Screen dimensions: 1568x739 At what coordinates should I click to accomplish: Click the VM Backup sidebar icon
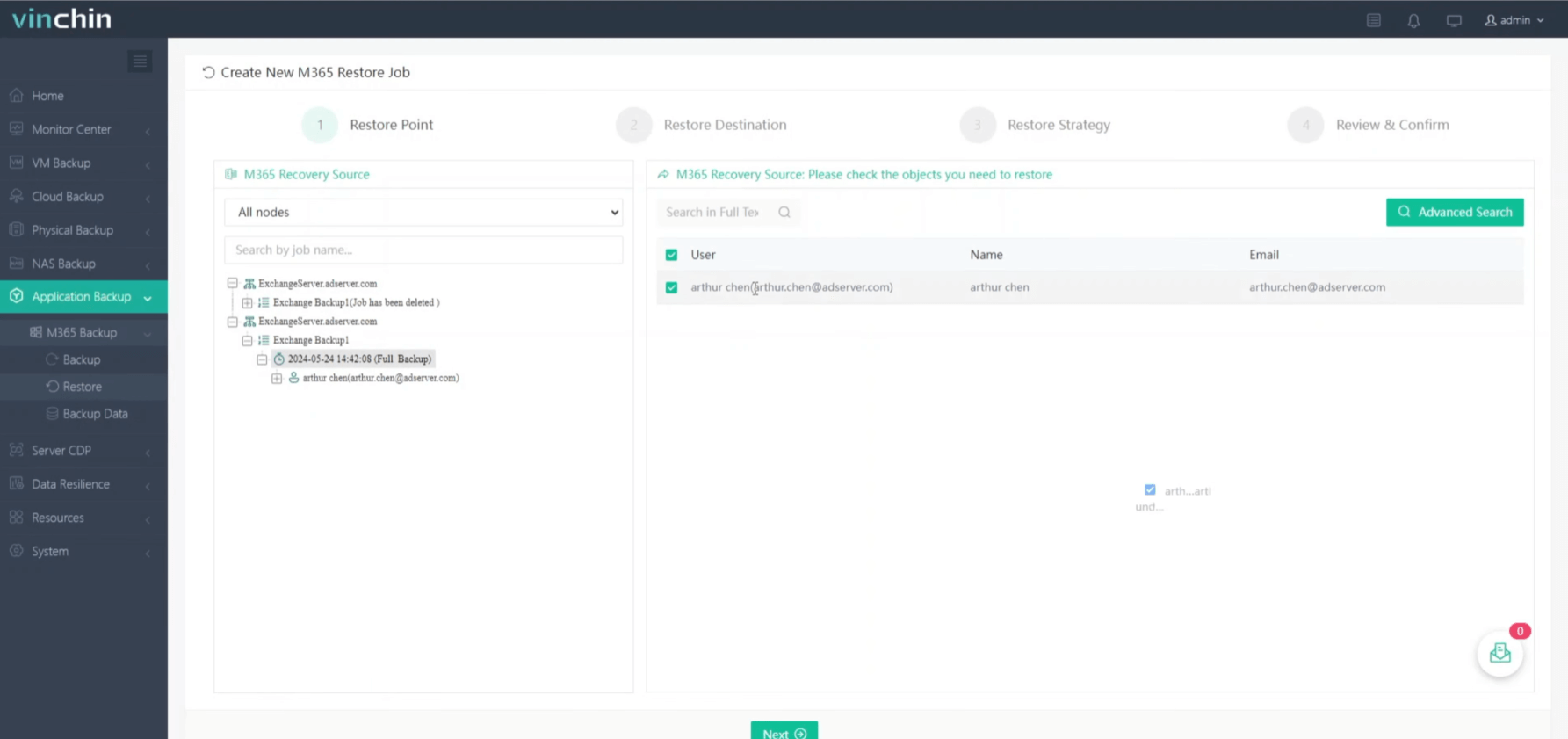pyautogui.click(x=17, y=163)
